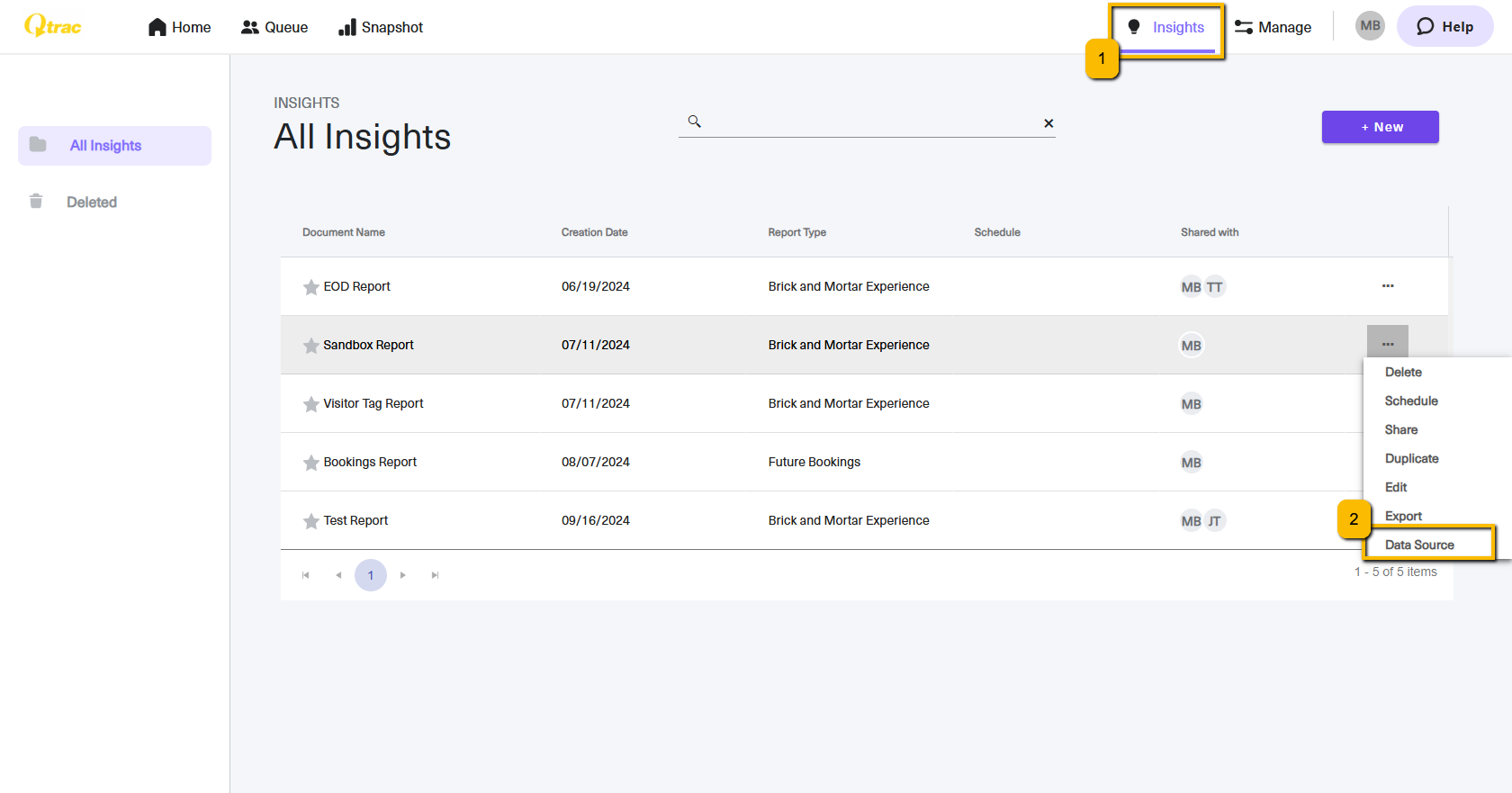Toggle the star next to Sandbox Report
1512x793 pixels.
click(310, 346)
